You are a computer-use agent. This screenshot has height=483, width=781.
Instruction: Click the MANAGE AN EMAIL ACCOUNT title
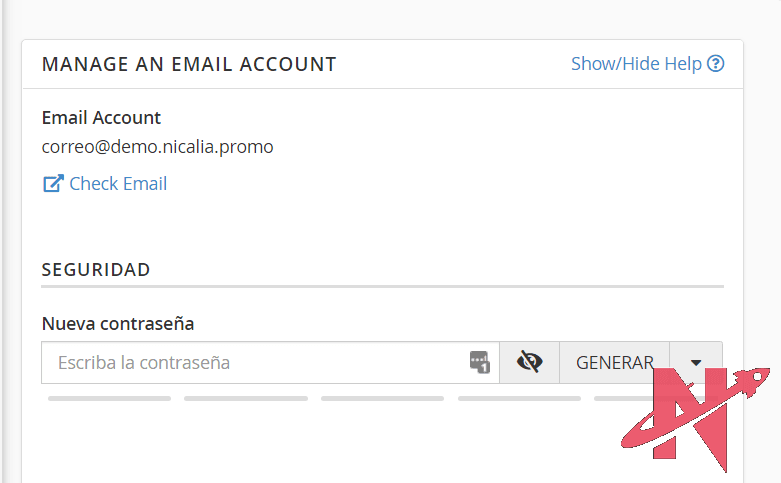pyautogui.click(x=189, y=64)
